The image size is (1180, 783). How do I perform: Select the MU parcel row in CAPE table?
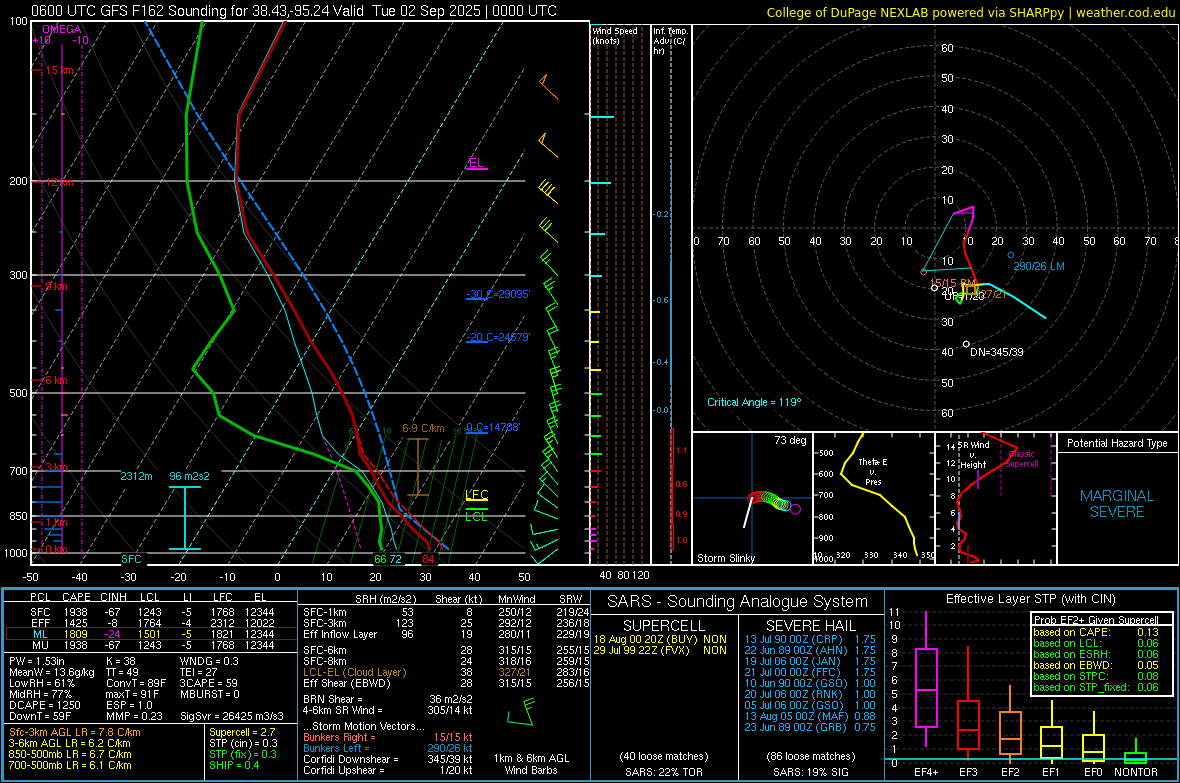[x=151, y=645]
